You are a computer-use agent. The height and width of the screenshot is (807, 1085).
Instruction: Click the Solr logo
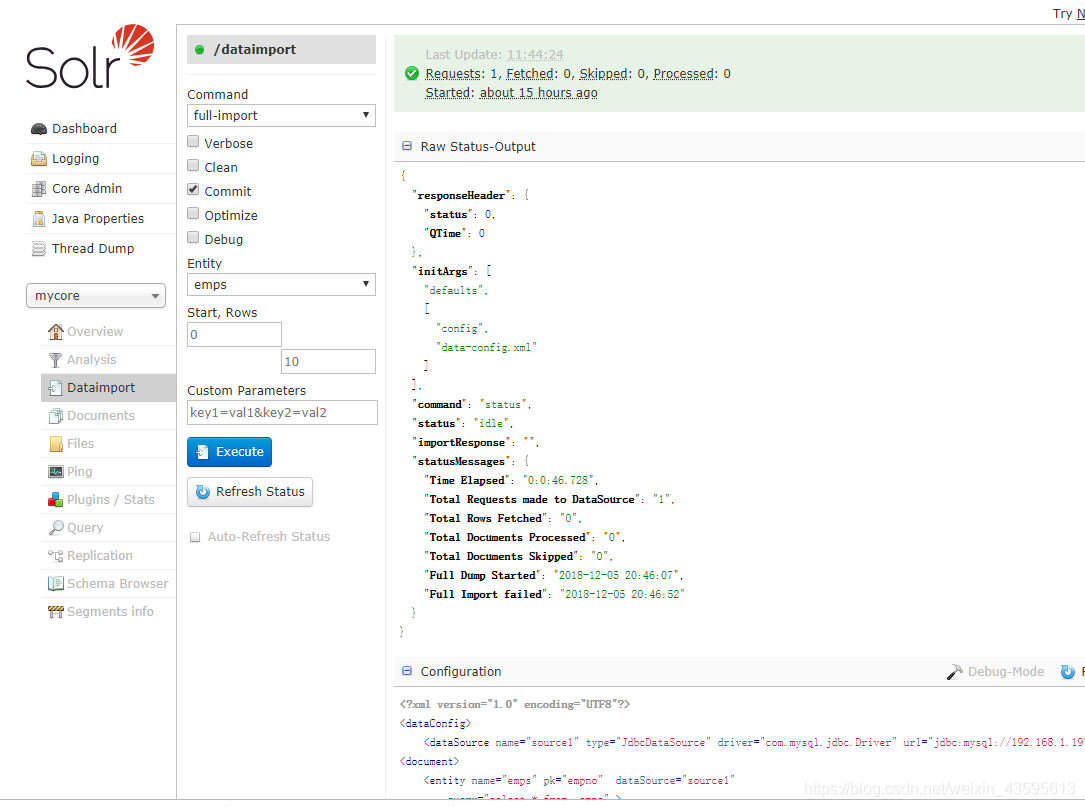90,57
